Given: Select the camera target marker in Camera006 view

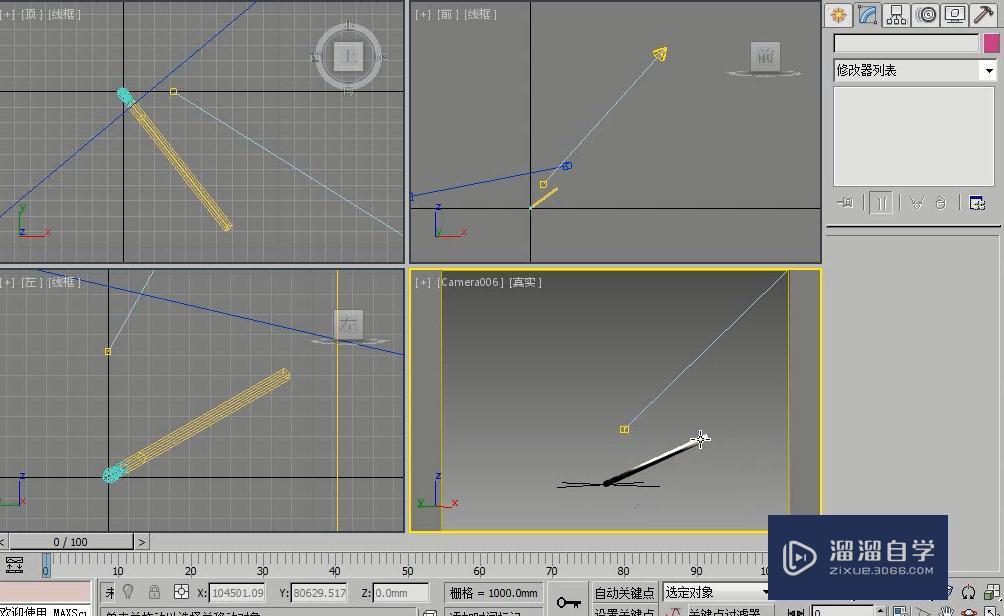Looking at the screenshot, I should click(x=624, y=429).
